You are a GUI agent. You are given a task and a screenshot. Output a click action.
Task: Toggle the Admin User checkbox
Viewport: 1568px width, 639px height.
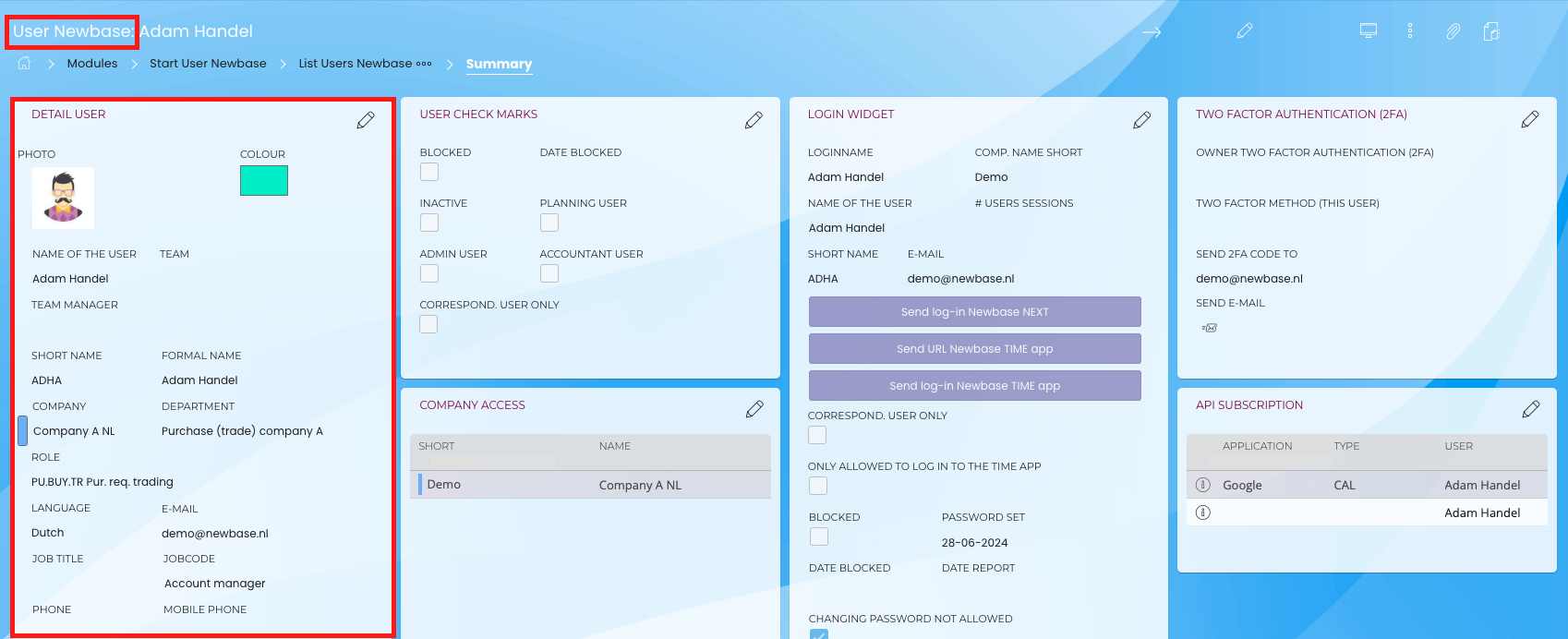(429, 273)
